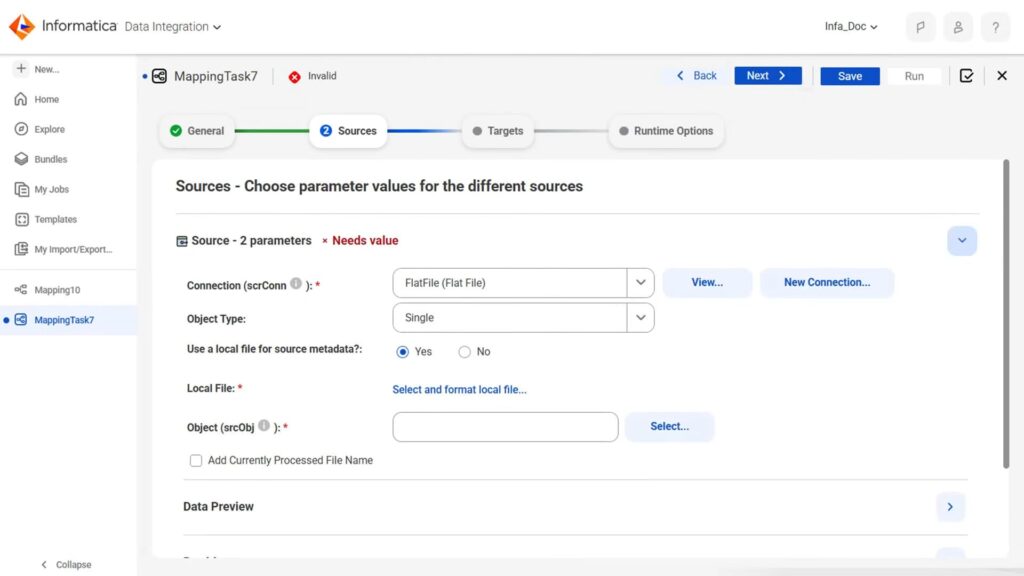Go to Home in the sidebar
Viewport: 1024px width, 576px height.
pos(37,99)
